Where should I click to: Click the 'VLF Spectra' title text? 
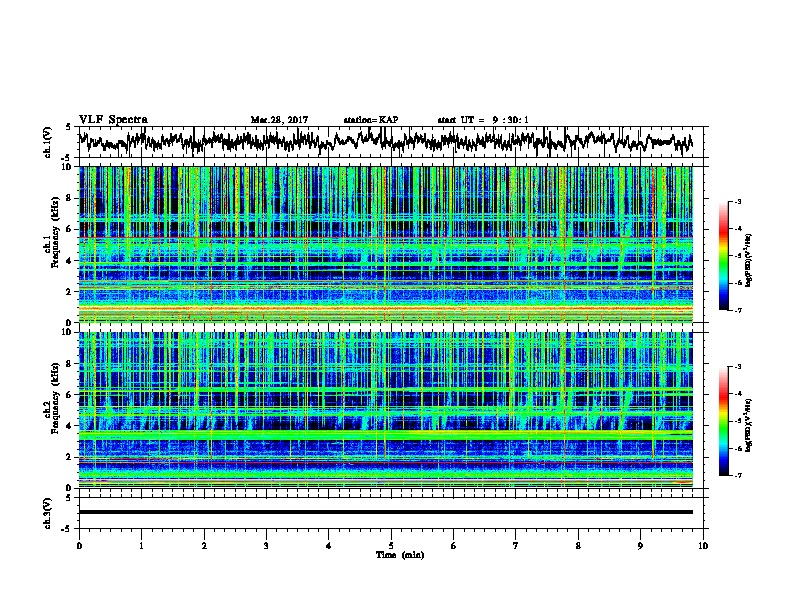(x=113, y=120)
